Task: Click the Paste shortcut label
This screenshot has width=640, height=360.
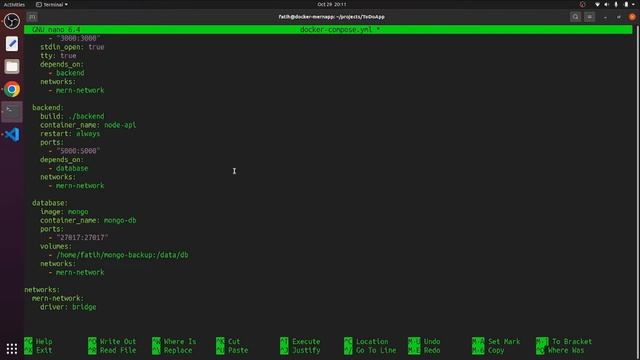Action: (x=238, y=350)
